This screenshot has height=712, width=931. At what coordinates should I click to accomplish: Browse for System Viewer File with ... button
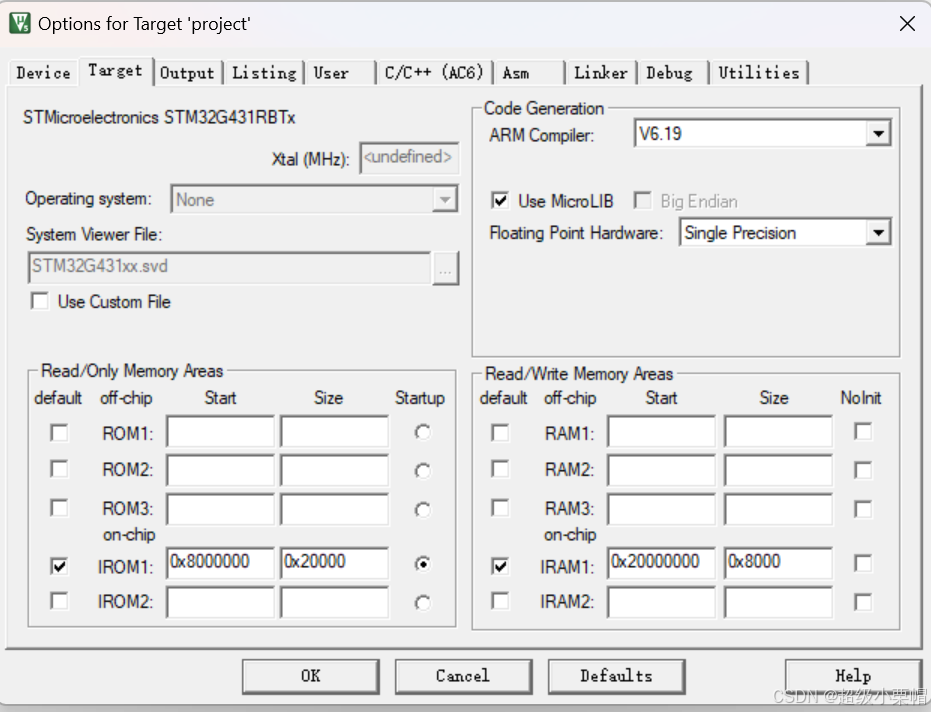(x=445, y=268)
